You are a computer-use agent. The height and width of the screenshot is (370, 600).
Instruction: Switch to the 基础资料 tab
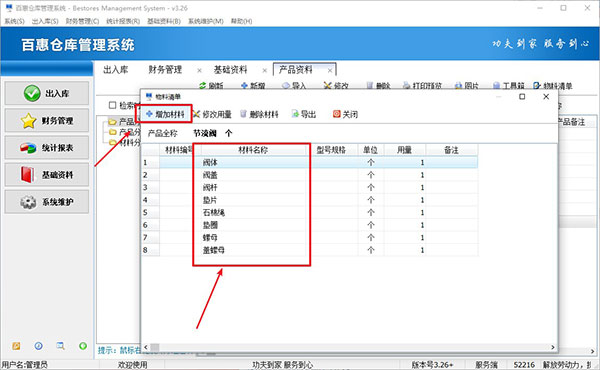pos(230,70)
